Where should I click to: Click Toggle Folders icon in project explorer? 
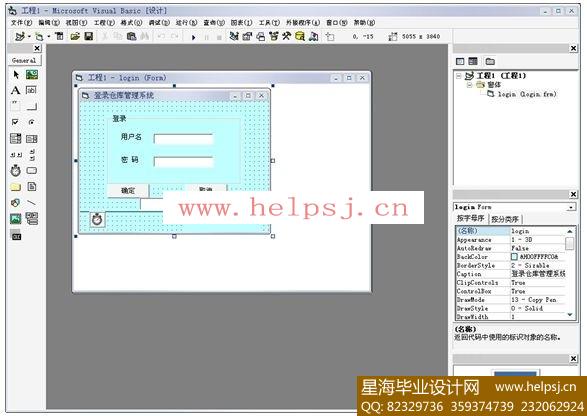click(x=490, y=61)
